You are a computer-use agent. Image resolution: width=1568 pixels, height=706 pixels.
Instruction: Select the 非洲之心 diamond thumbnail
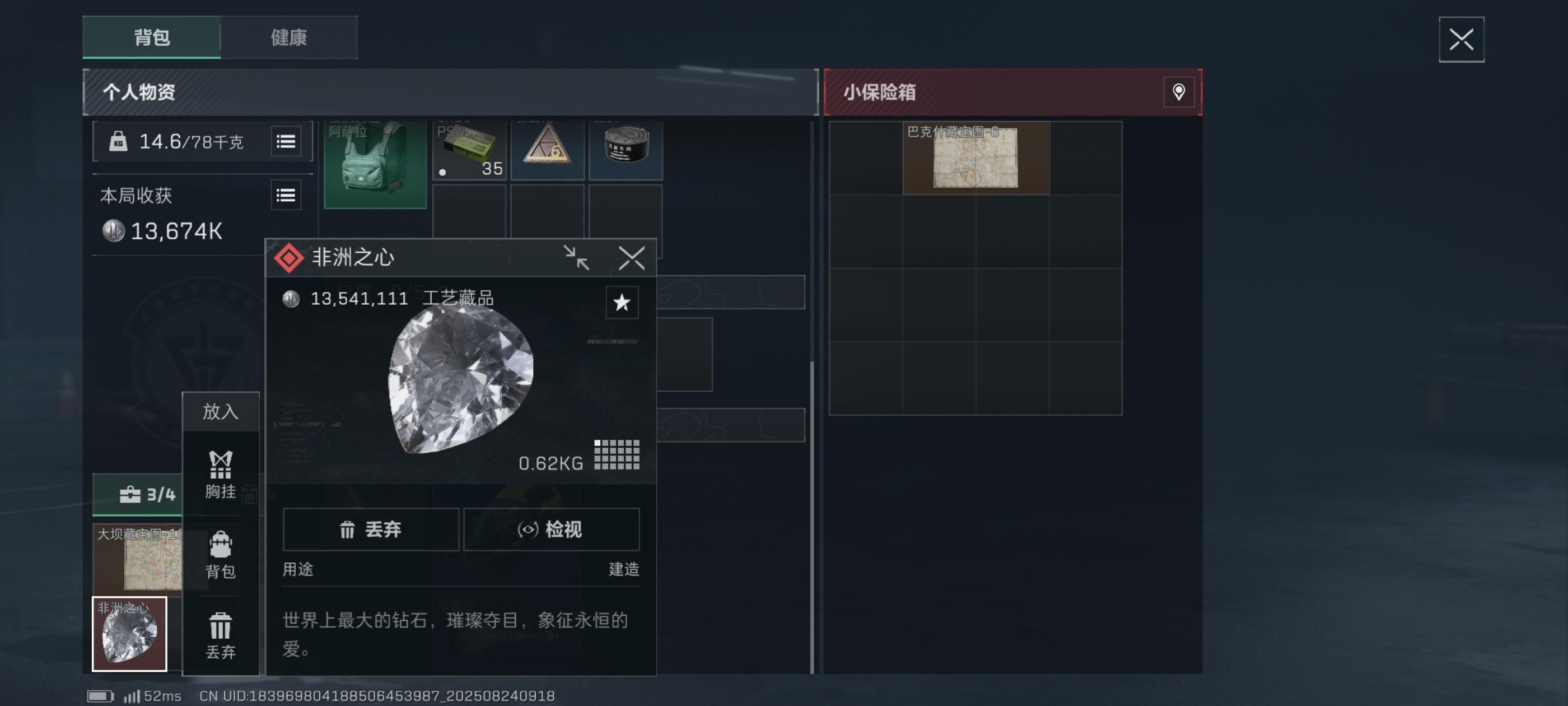coord(129,634)
